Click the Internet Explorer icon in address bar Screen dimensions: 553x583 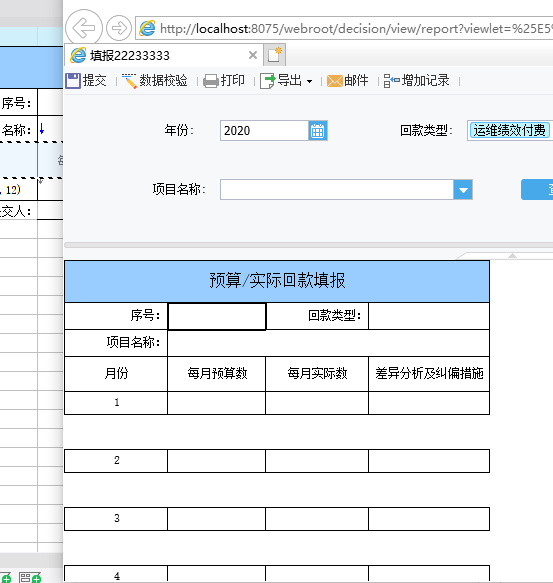(147, 28)
